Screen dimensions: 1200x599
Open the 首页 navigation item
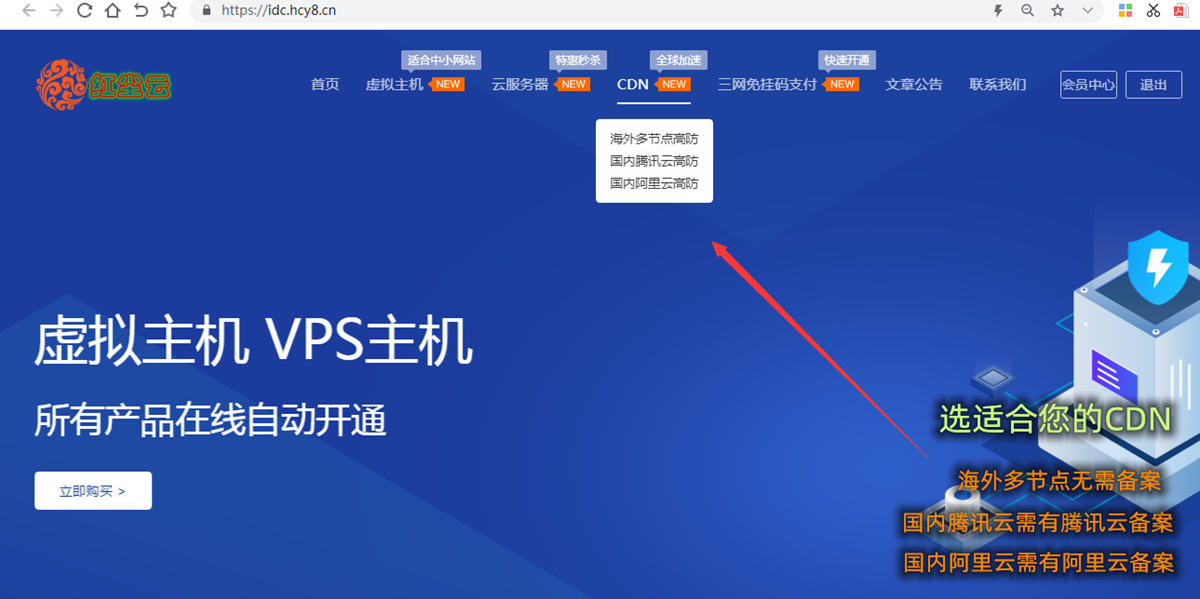325,84
